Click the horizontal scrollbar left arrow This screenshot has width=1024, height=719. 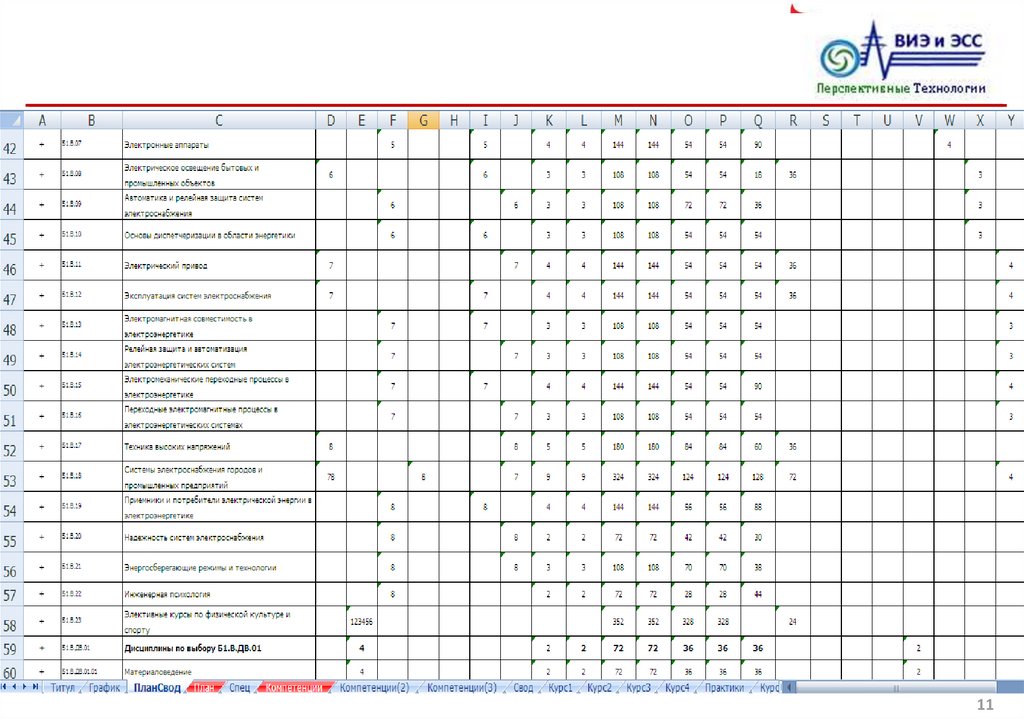tap(790, 687)
